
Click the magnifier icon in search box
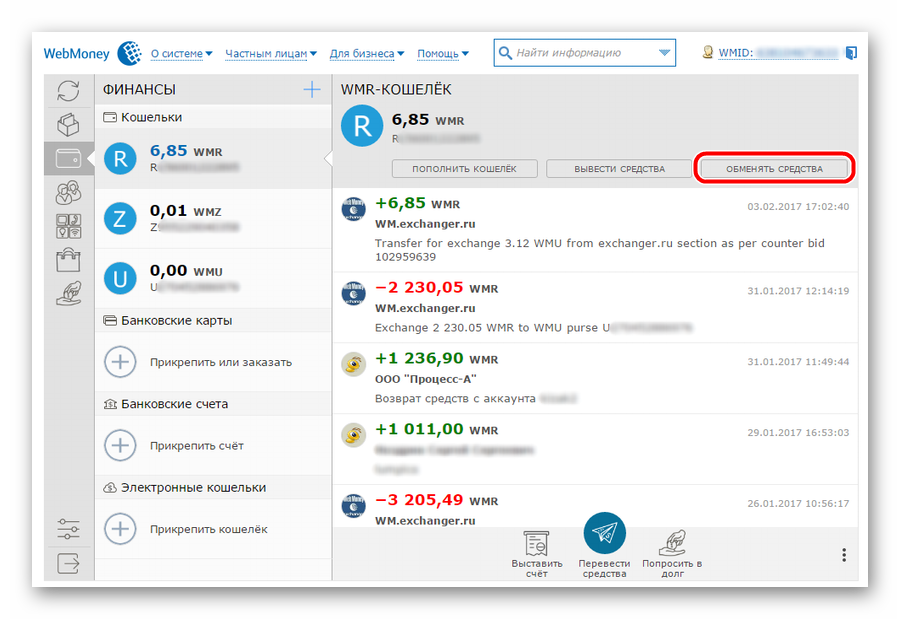(505, 53)
